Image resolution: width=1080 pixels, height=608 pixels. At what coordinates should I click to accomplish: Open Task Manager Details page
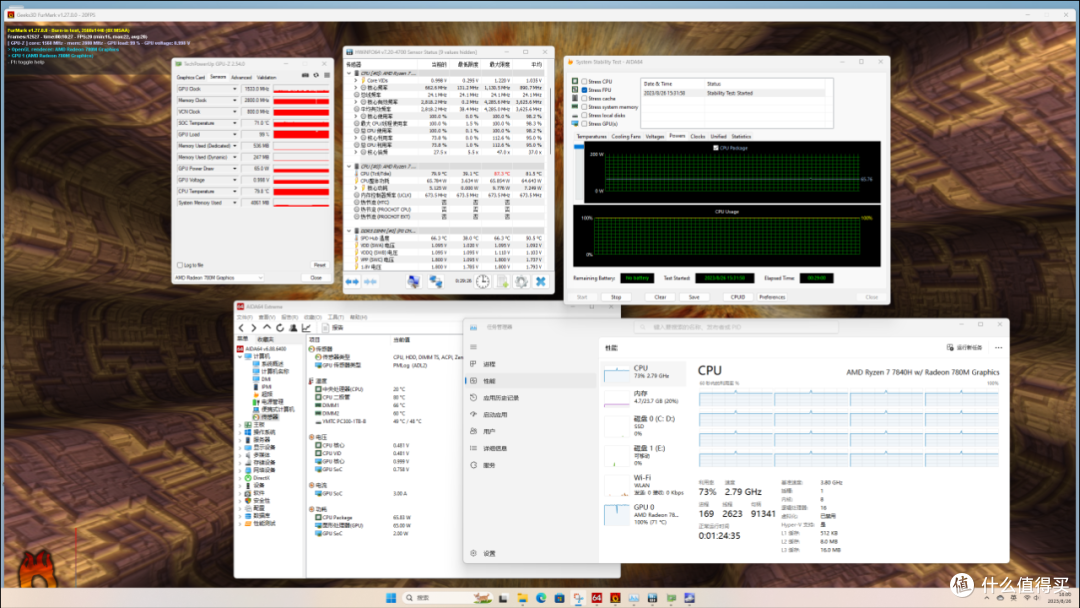[x=530, y=448]
